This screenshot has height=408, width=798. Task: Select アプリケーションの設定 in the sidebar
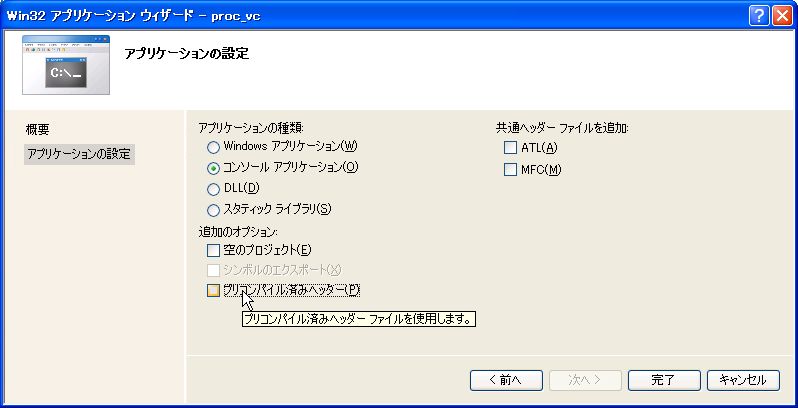tap(79, 154)
